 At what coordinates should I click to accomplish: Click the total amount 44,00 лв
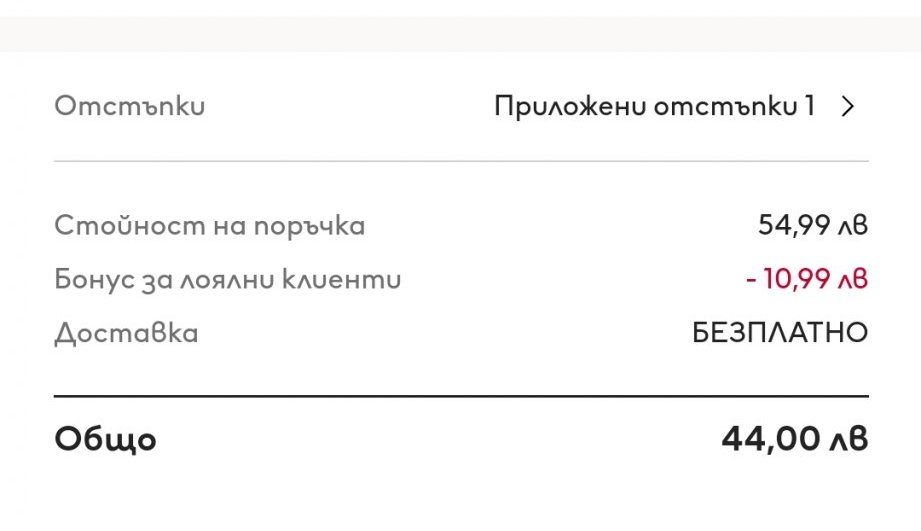pyautogui.click(x=794, y=439)
